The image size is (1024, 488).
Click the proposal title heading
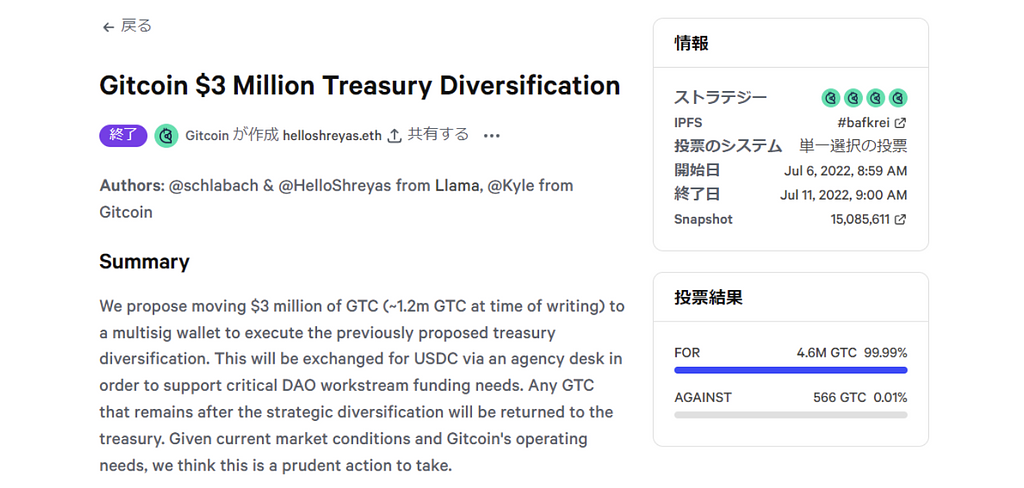click(x=360, y=86)
